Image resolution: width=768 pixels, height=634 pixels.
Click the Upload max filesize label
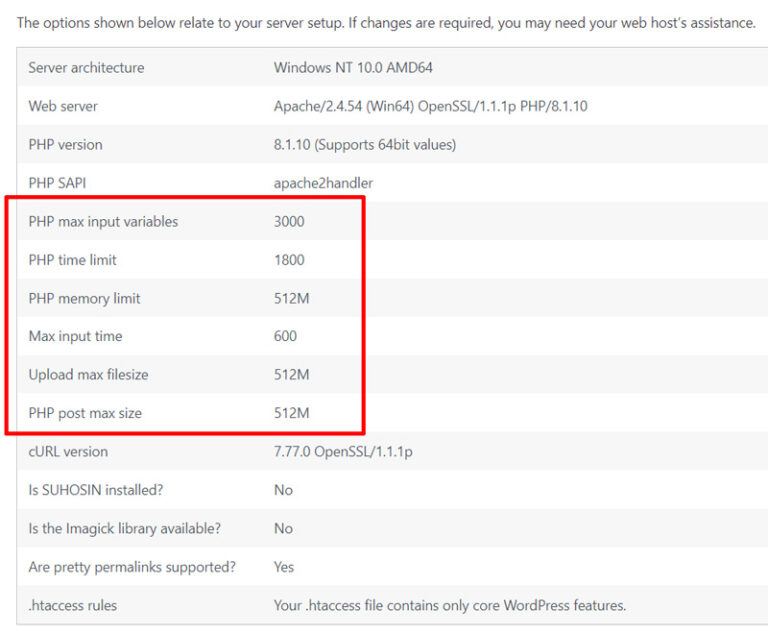[88, 375]
